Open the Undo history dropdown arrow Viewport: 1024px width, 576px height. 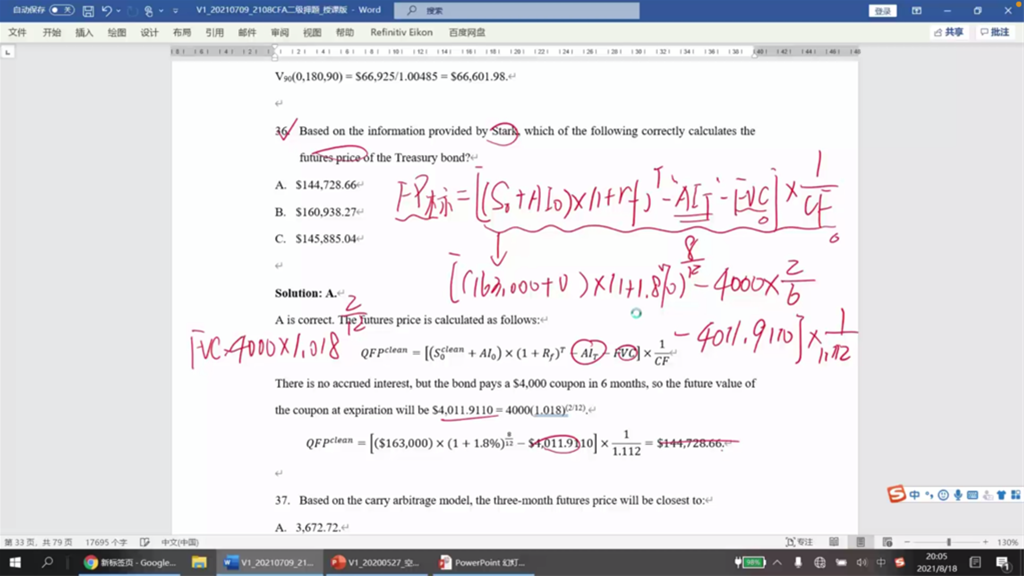click(x=118, y=10)
